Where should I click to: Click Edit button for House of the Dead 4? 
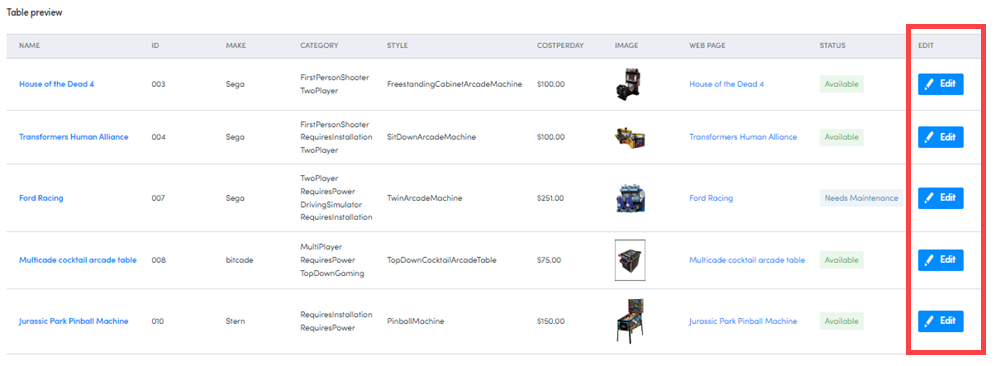[940, 84]
